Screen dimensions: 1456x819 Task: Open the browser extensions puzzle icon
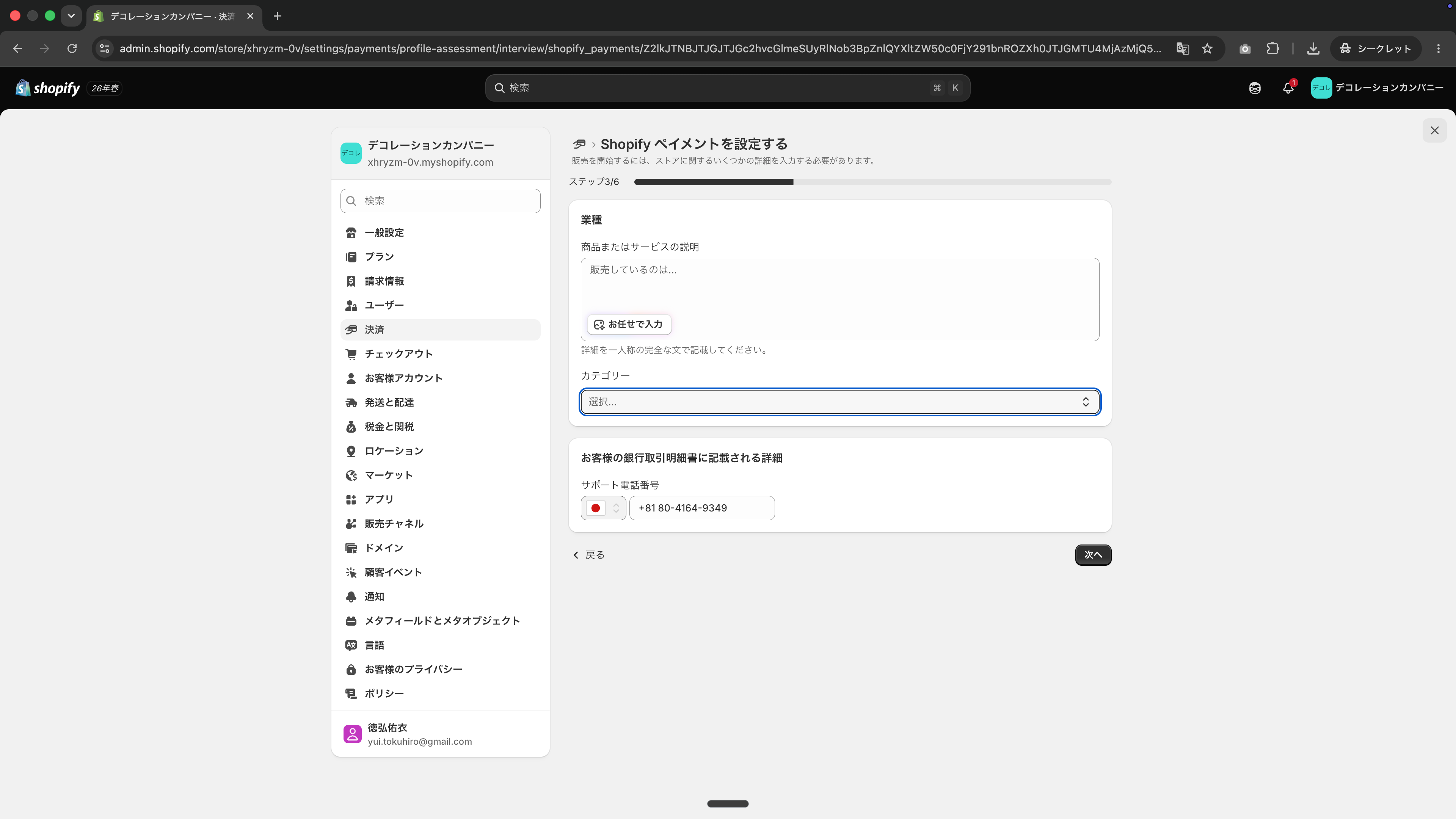1272,49
